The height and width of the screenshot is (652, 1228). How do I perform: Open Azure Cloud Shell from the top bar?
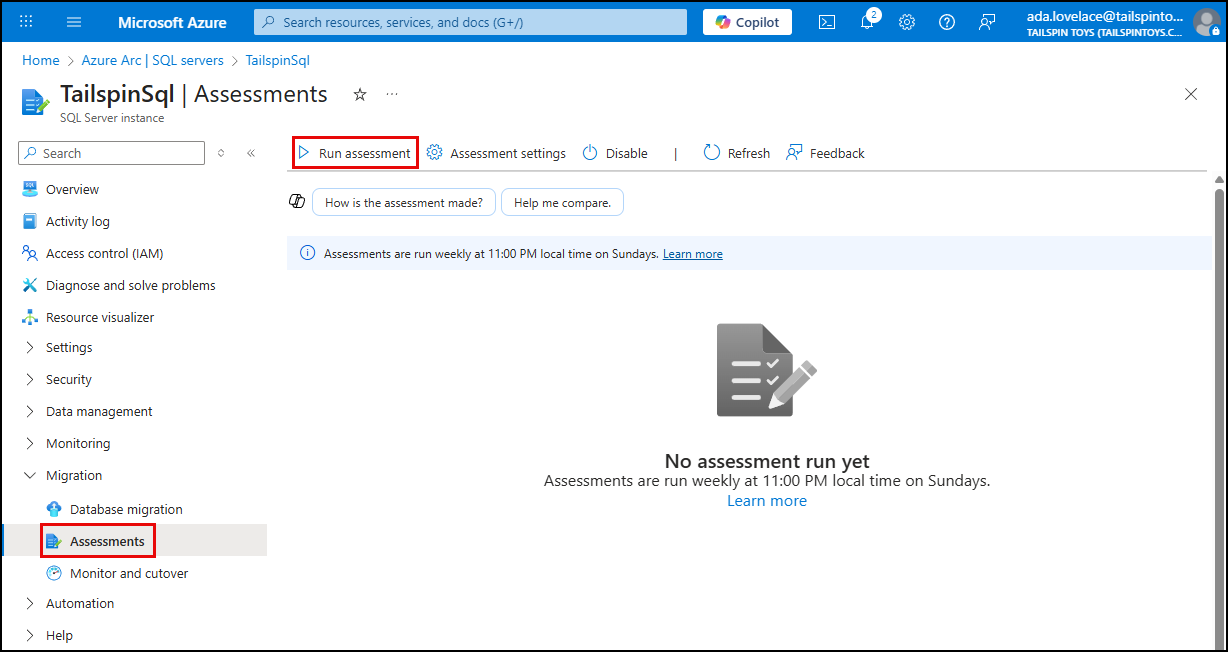826,21
